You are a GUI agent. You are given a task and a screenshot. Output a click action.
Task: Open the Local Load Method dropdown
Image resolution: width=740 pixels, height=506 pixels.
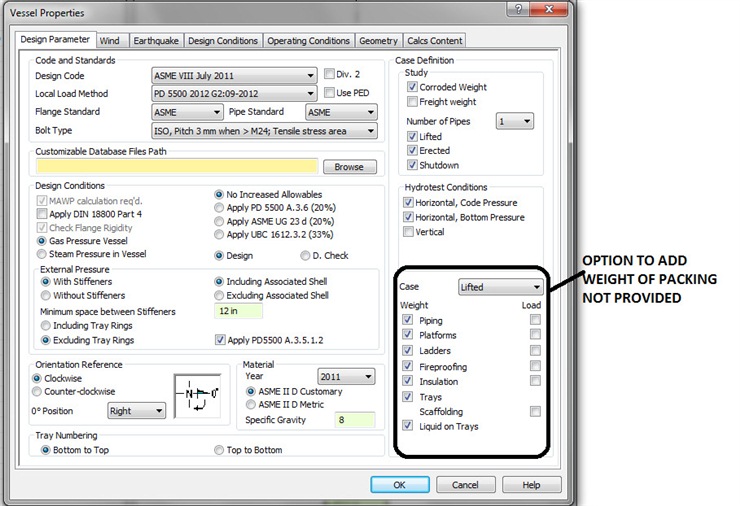click(x=234, y=93)
